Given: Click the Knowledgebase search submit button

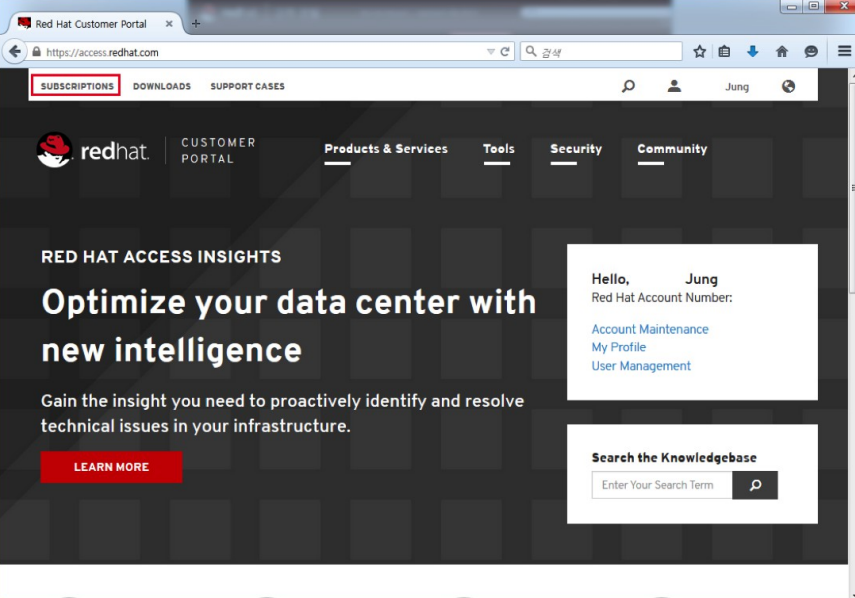Looking at the screenshot, I should pos(755,485).
